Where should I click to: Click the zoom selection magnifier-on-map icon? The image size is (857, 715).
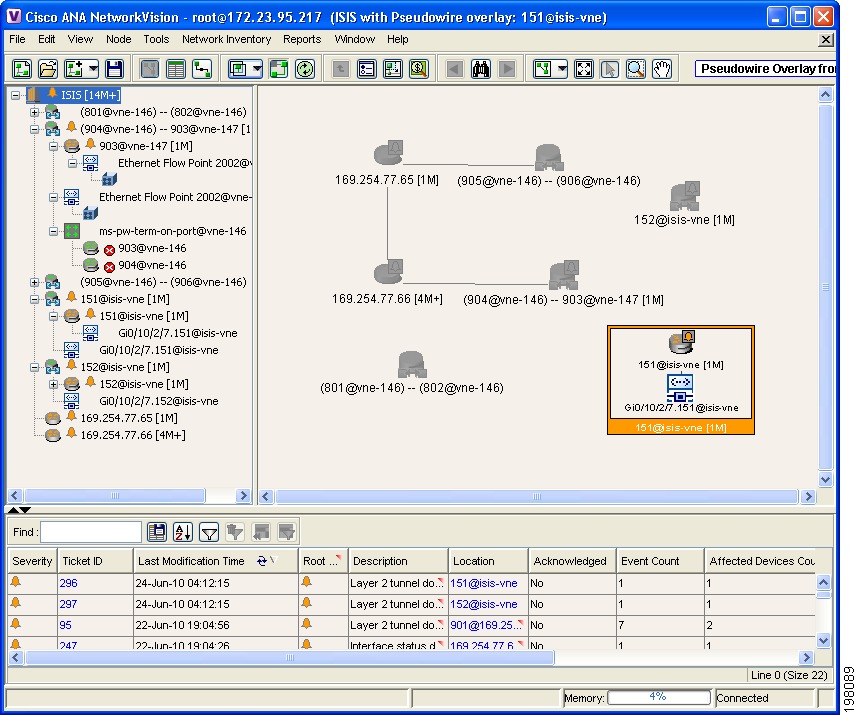[x=419, y=69]
